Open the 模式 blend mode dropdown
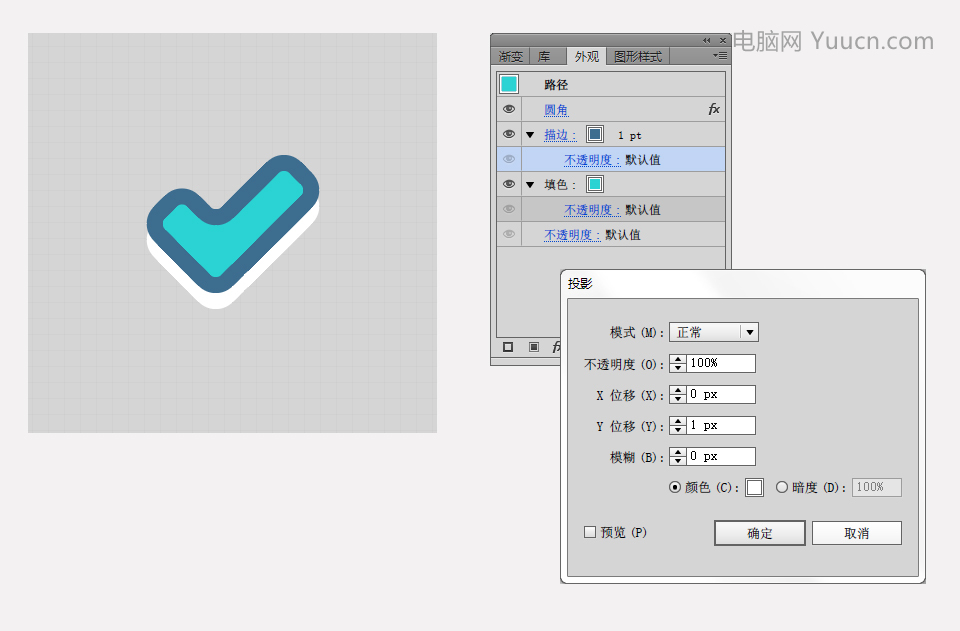Viewport: 960px width, 631px height. coord(714,332)
